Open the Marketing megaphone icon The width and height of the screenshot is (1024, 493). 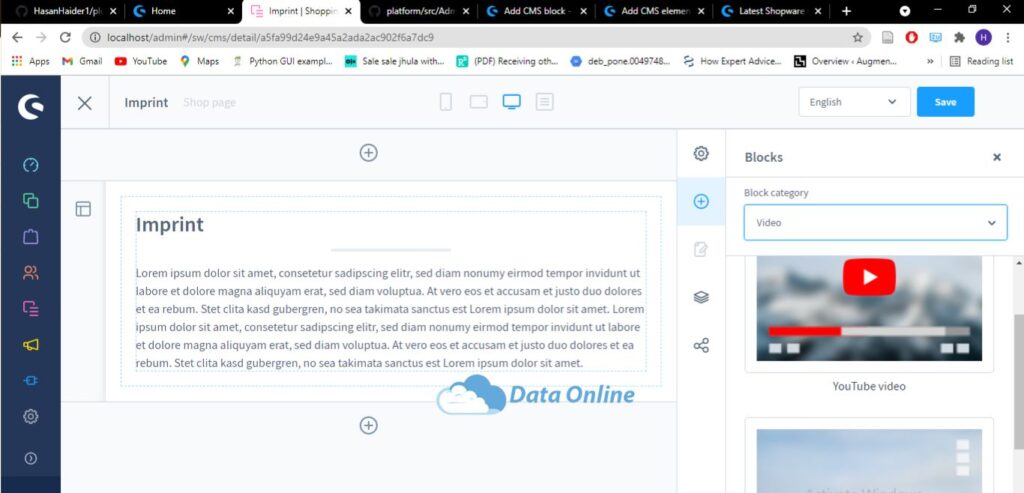point(31,345)
